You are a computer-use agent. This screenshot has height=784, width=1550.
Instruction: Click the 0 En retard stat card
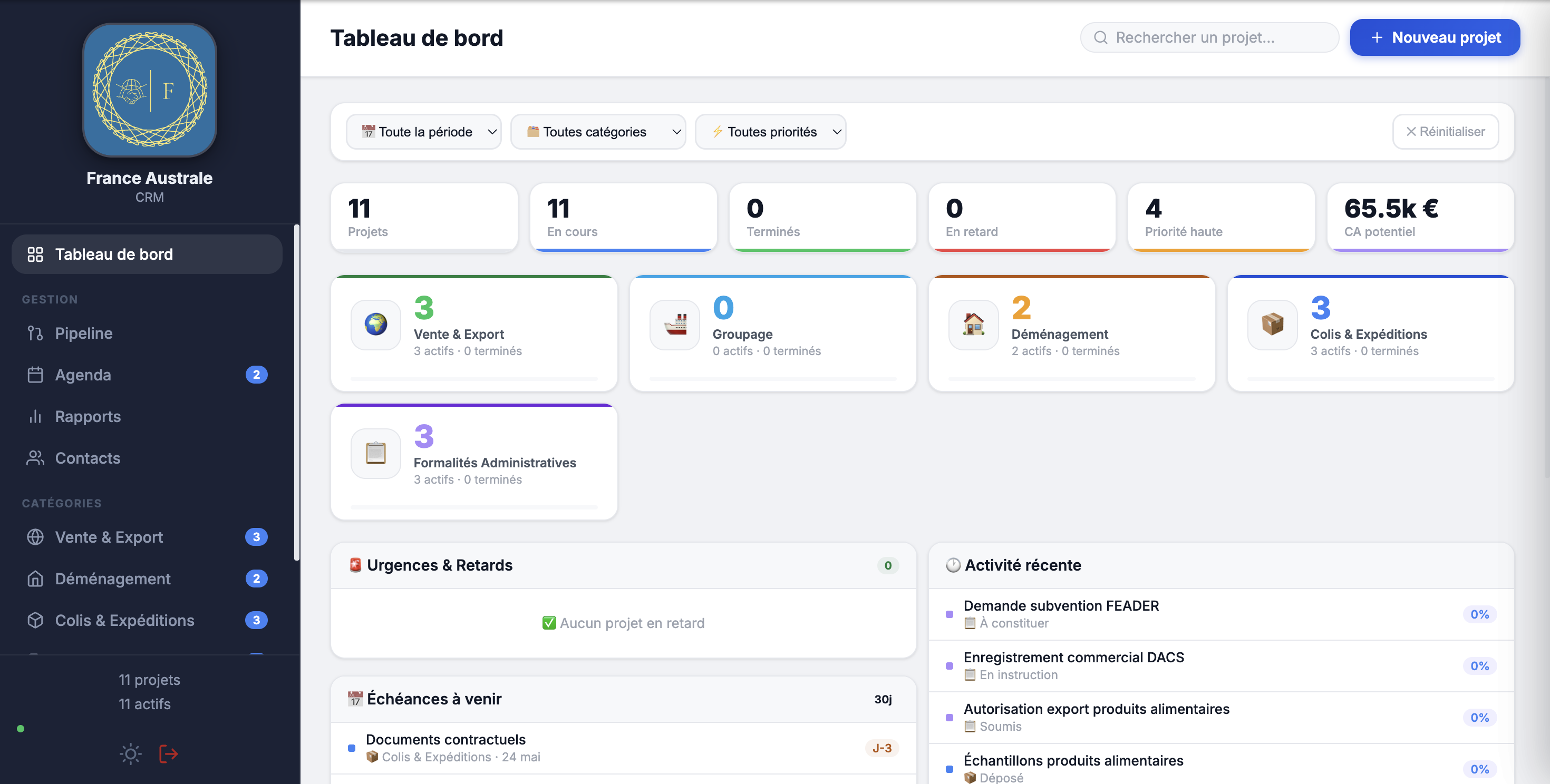pyautogui.click(x=1022, y=217)
